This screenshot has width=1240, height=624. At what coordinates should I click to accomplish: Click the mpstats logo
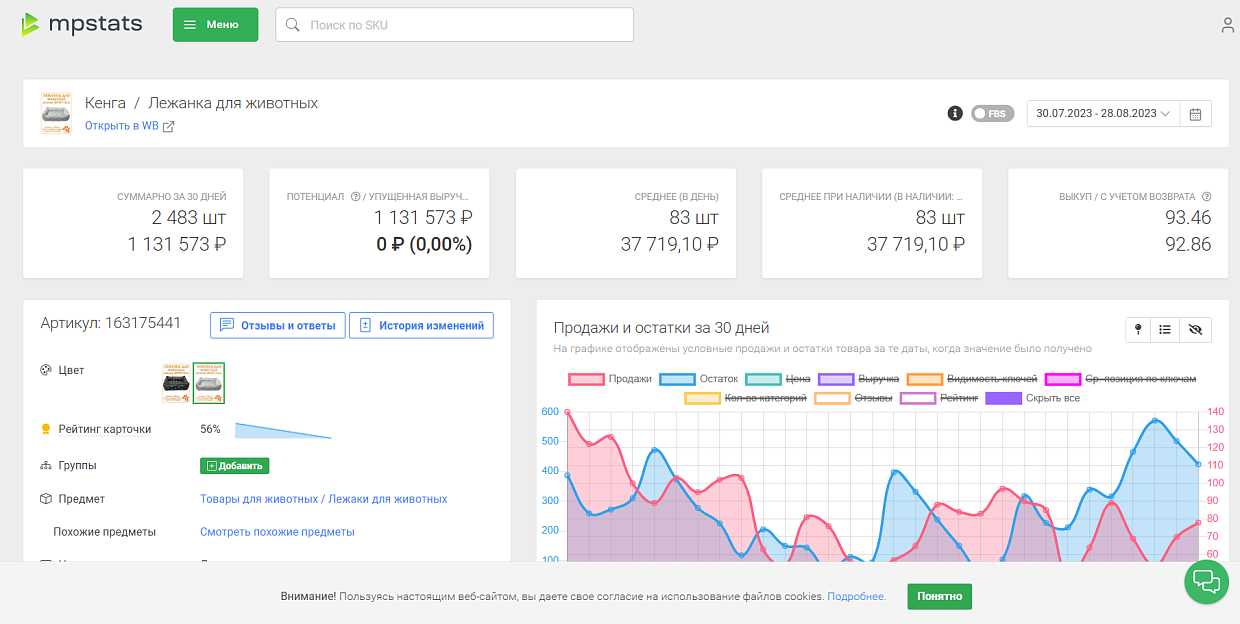tap(82, 25)
